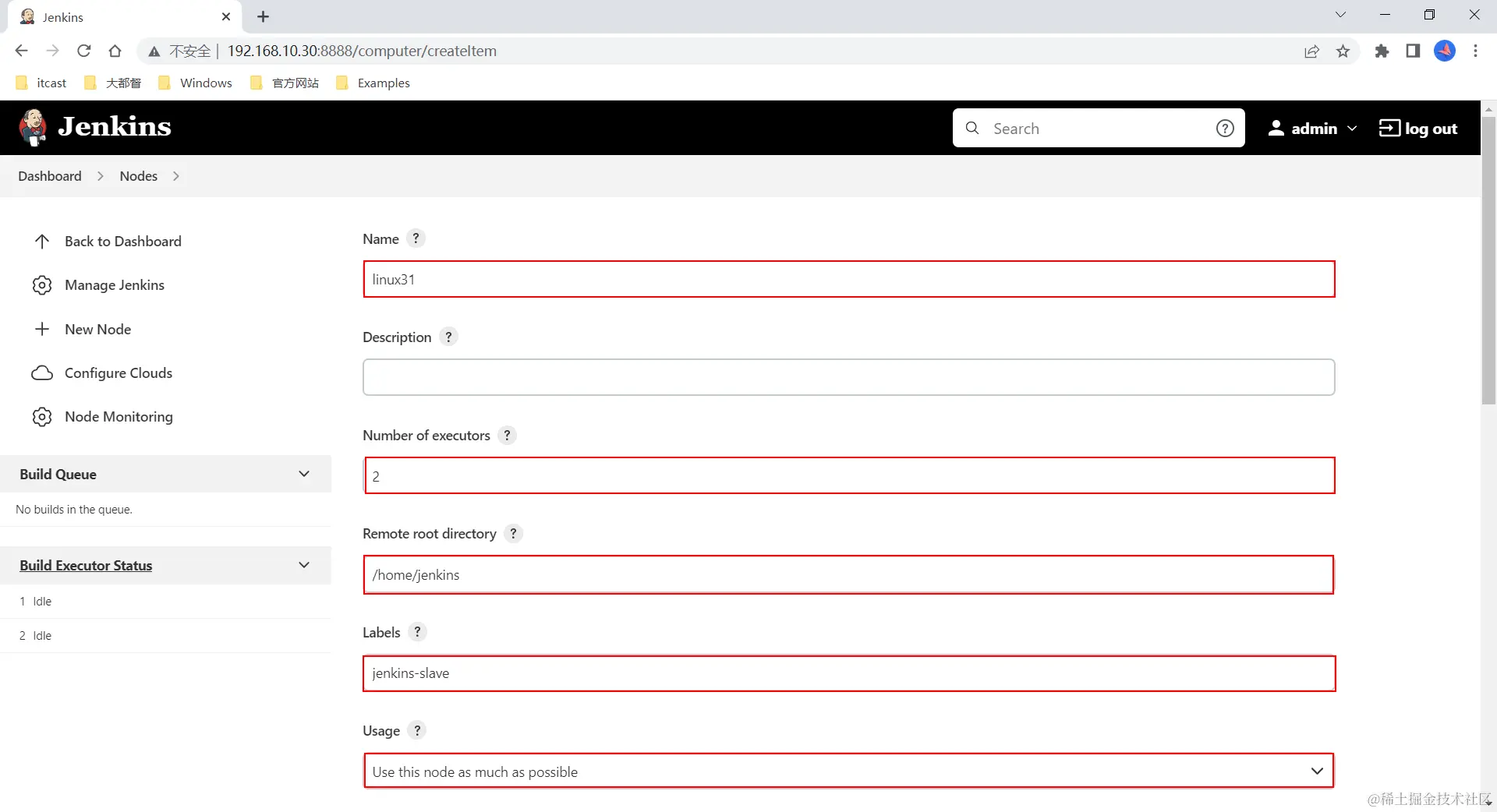Viewport: 1497px width, 812px height.
Task: Click Dashboard breadcrumb
Action: (50, 176)
